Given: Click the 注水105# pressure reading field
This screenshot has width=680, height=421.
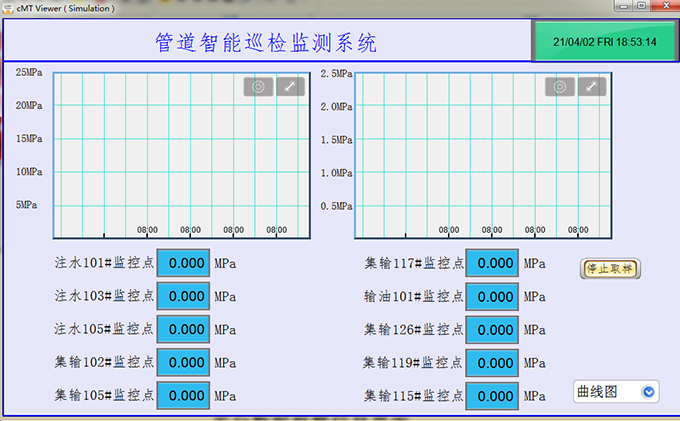Looking at the screenshot, I should pyautogui.click(x=183, y=329).
